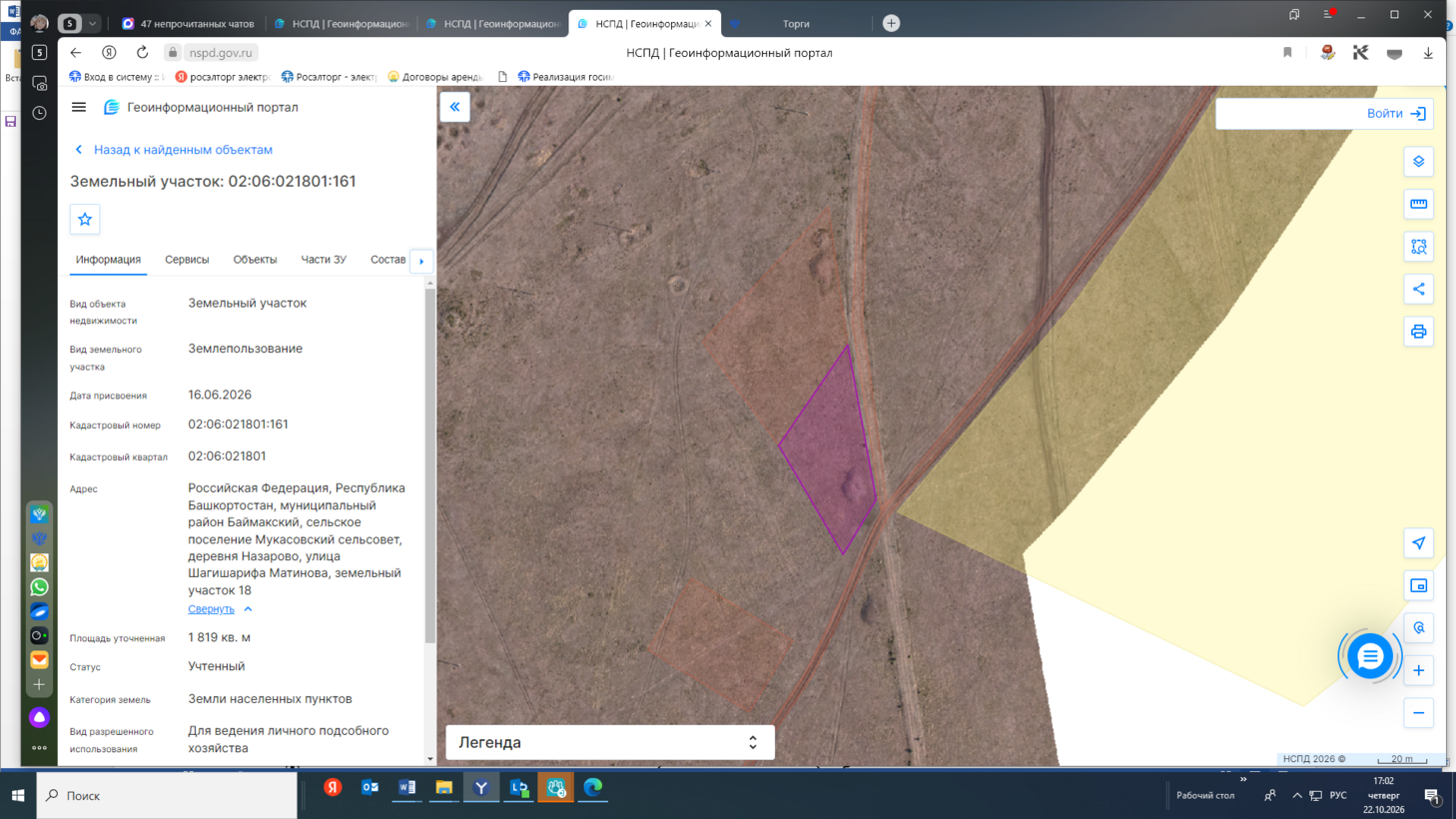Click the Войти login button
1456x819 pixels.
click(1396, 114)
